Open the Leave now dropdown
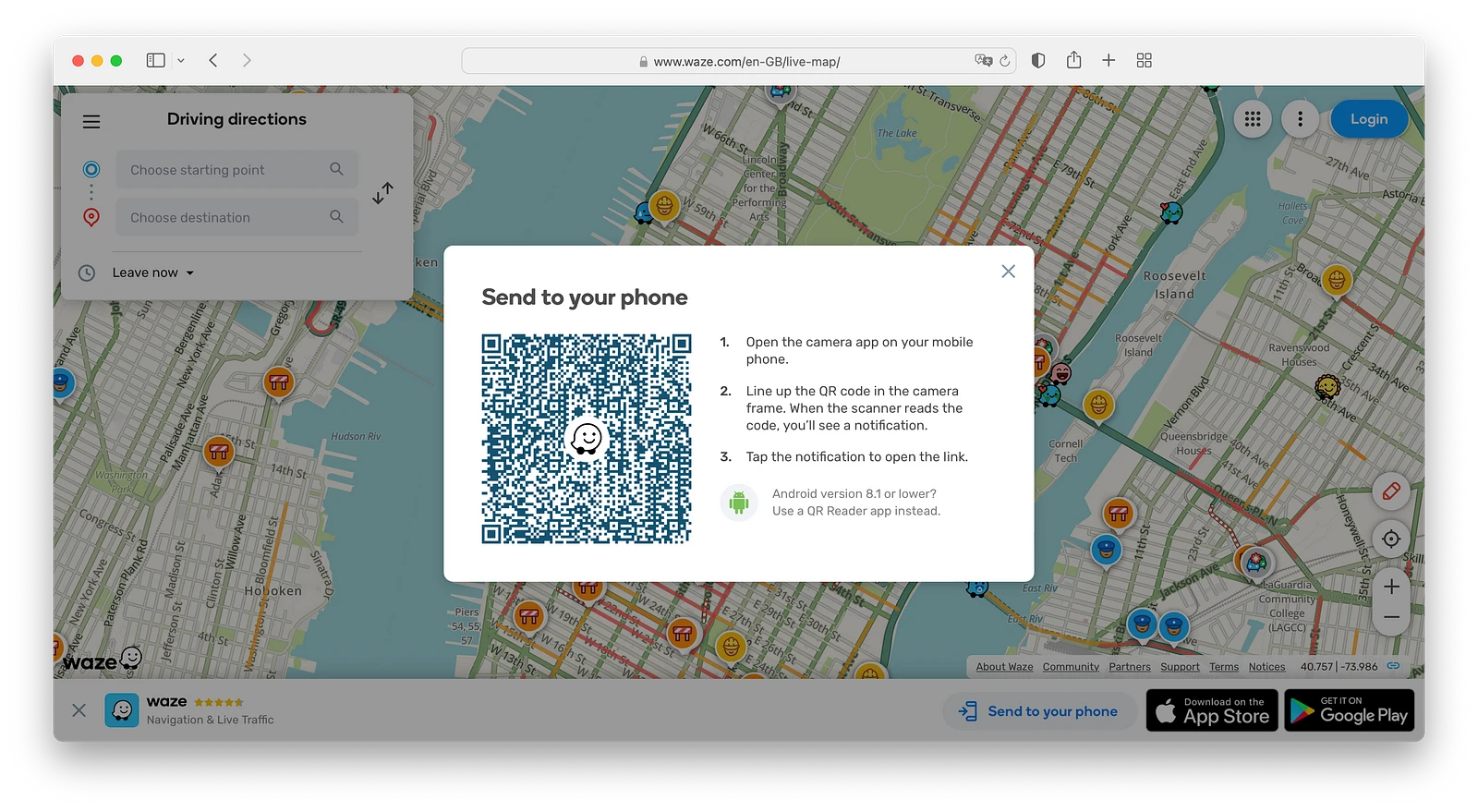1478x812 pixels. click(153, 273)
